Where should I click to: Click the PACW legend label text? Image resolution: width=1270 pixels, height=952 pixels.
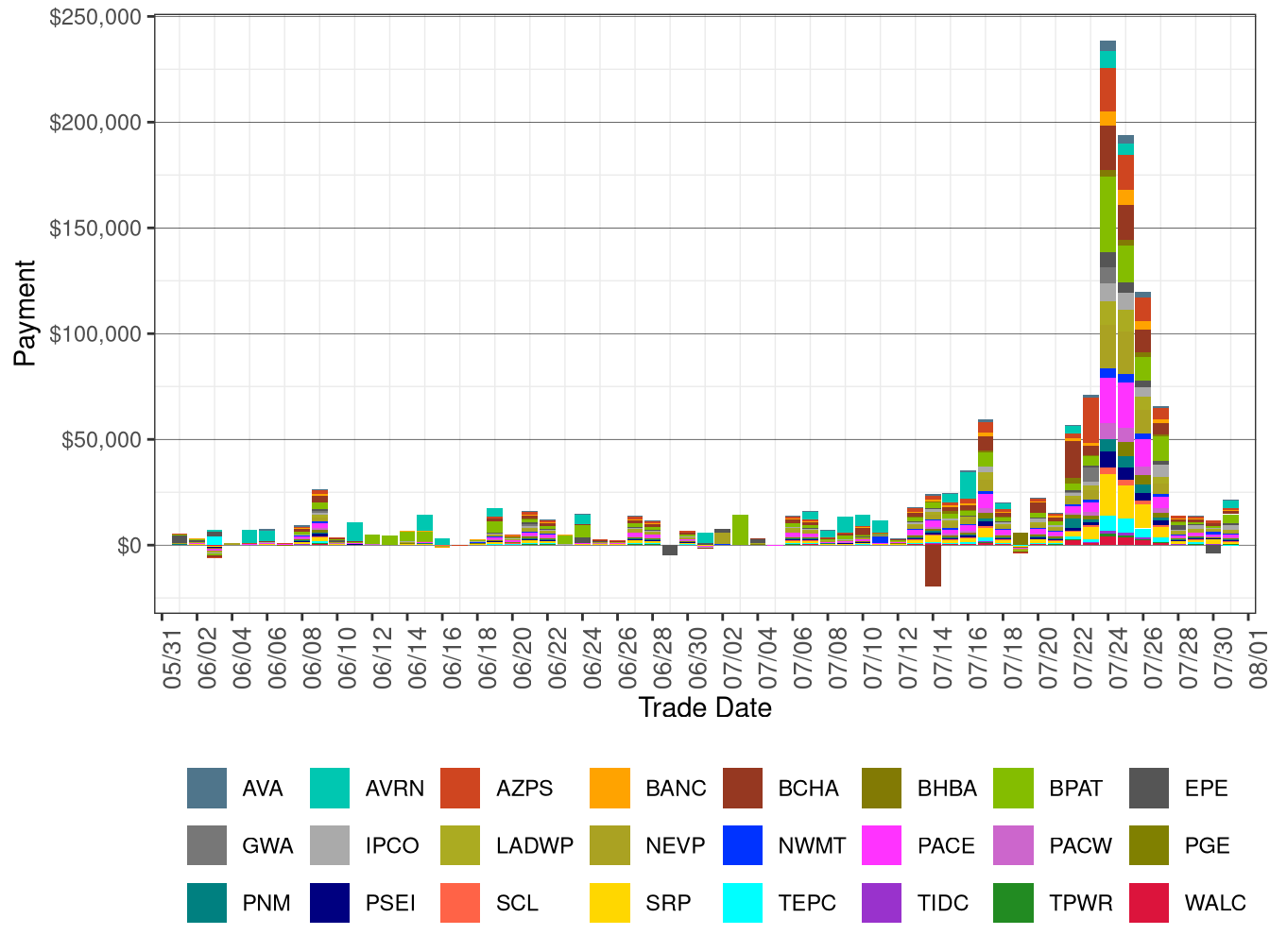point(1081,845)
